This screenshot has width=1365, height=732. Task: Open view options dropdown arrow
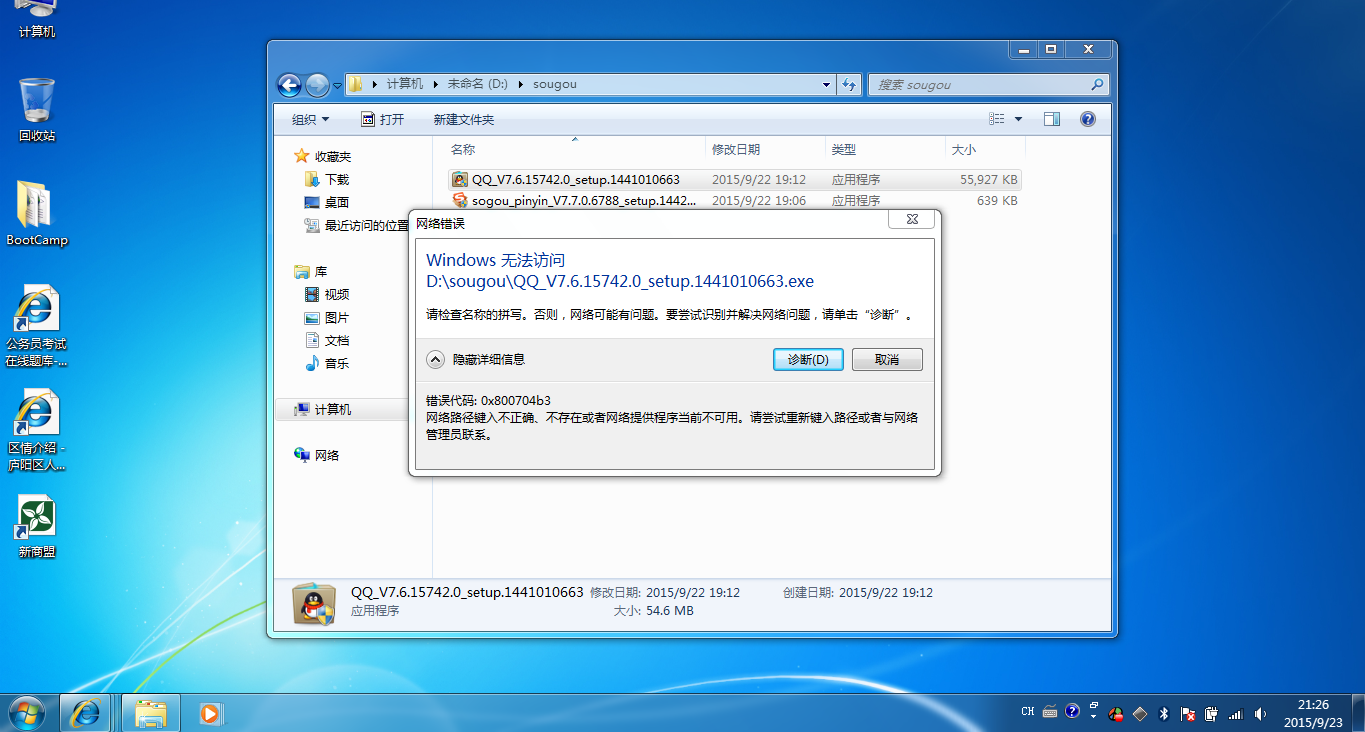coord(1019,119)
